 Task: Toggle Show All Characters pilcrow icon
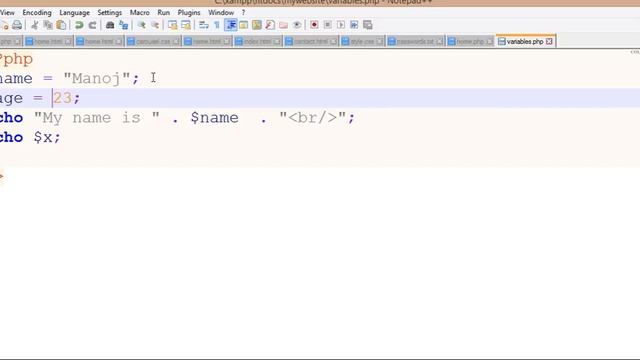click(217, 25)
